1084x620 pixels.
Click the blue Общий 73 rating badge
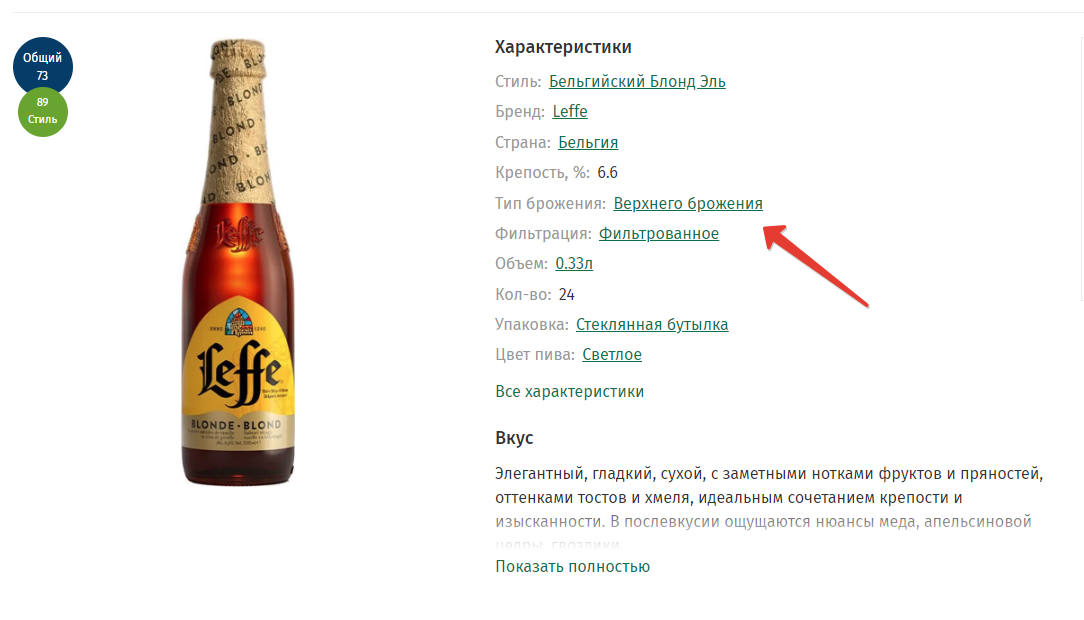pos(42,64)
